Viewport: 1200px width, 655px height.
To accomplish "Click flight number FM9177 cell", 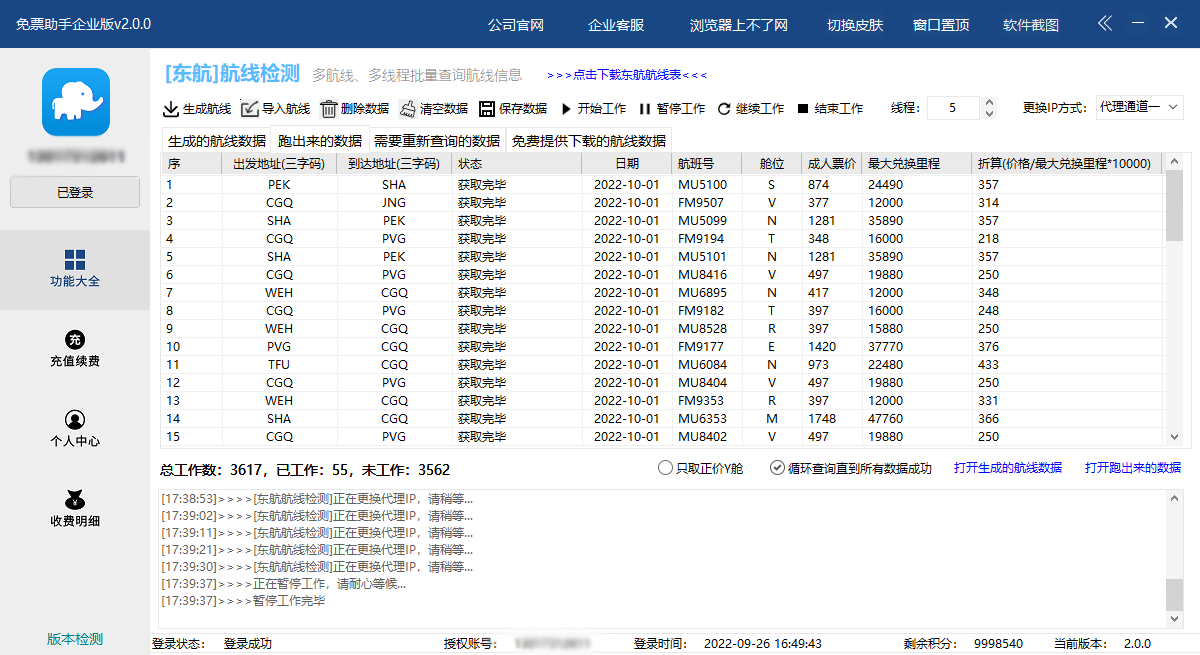I will 707,346.
